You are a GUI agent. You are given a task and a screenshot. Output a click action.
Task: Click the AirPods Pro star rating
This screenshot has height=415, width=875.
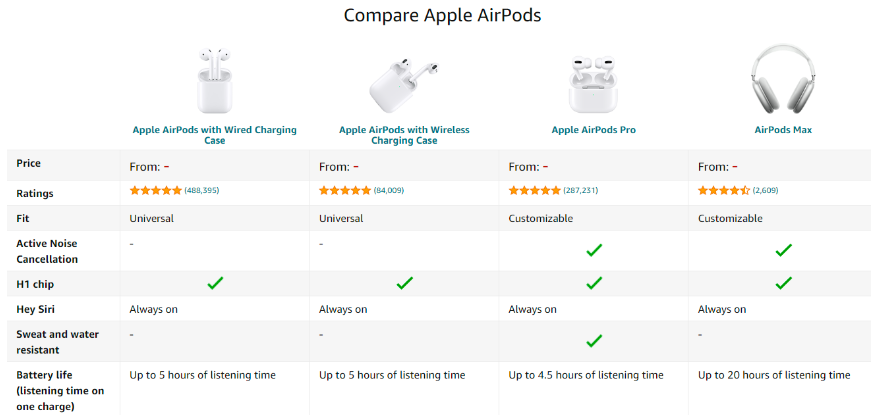pyautogui.click(x=535, y=190)
